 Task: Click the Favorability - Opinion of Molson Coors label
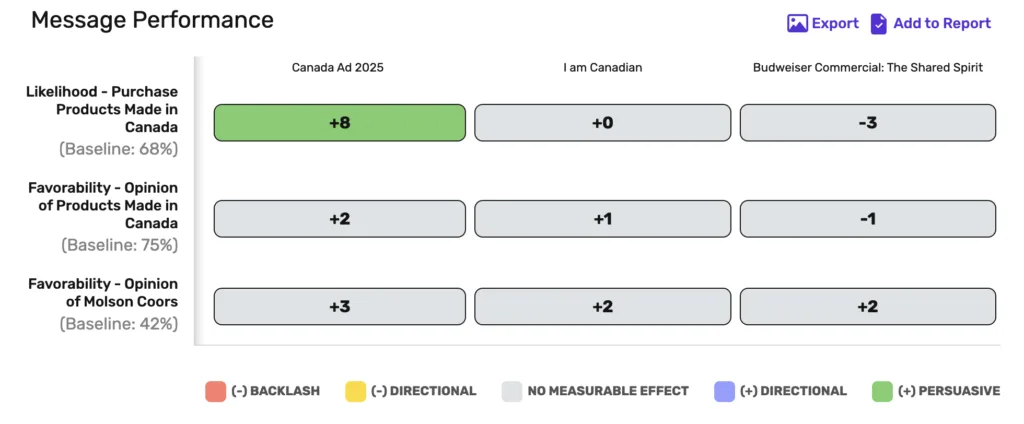coord(103,293)
